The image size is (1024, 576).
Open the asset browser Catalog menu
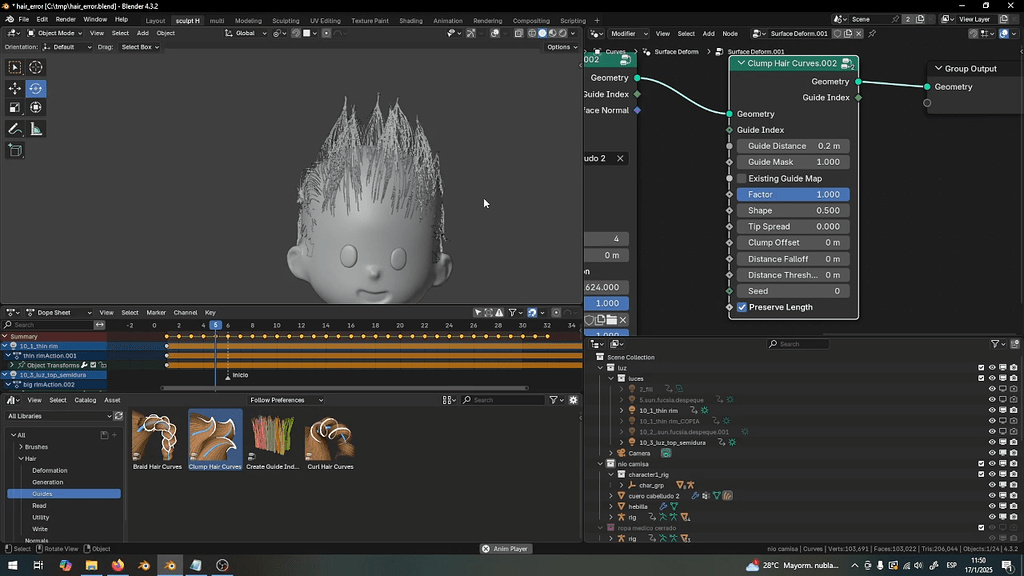(85, 400)
